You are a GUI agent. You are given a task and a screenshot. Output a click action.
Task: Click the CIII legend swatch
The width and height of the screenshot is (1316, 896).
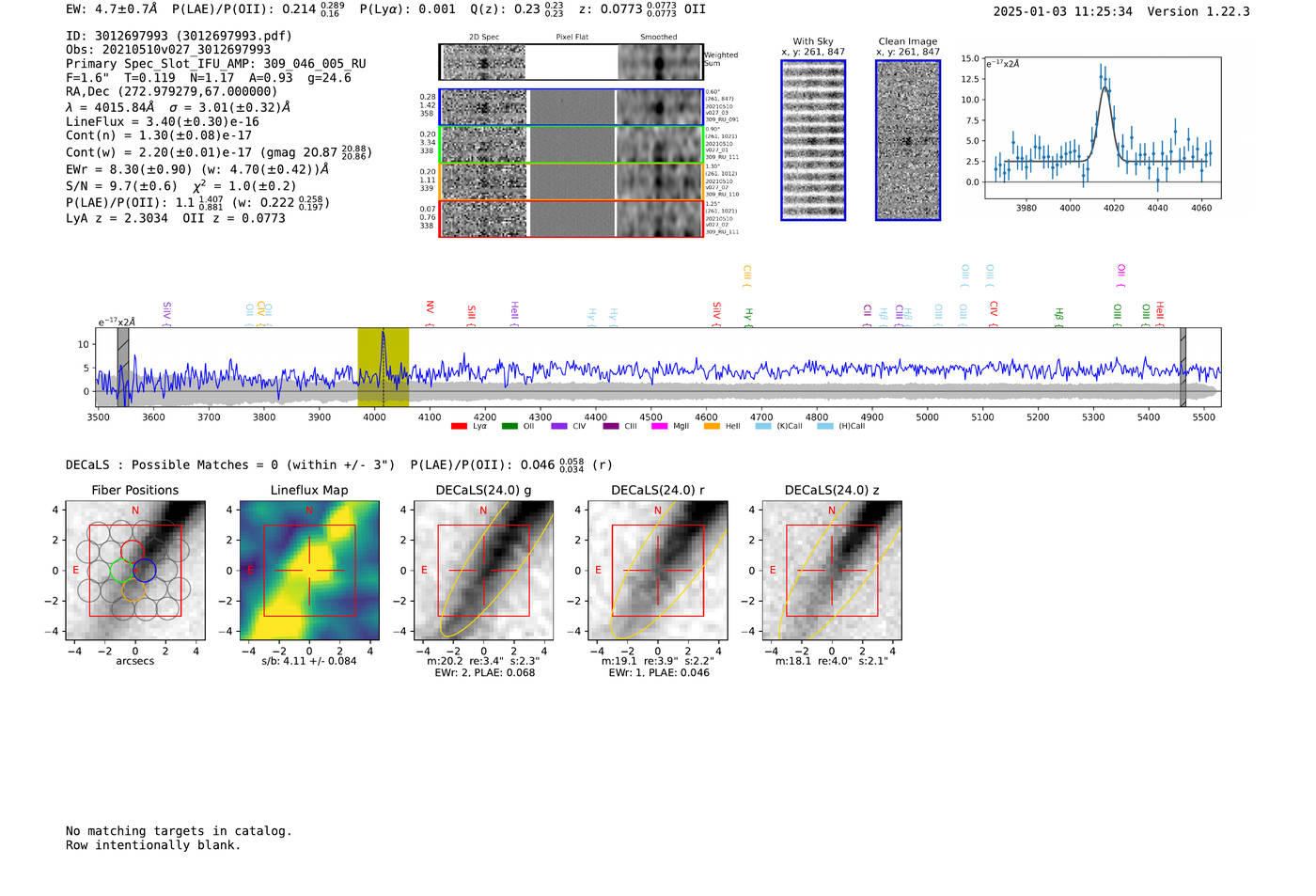pos(611,427)
